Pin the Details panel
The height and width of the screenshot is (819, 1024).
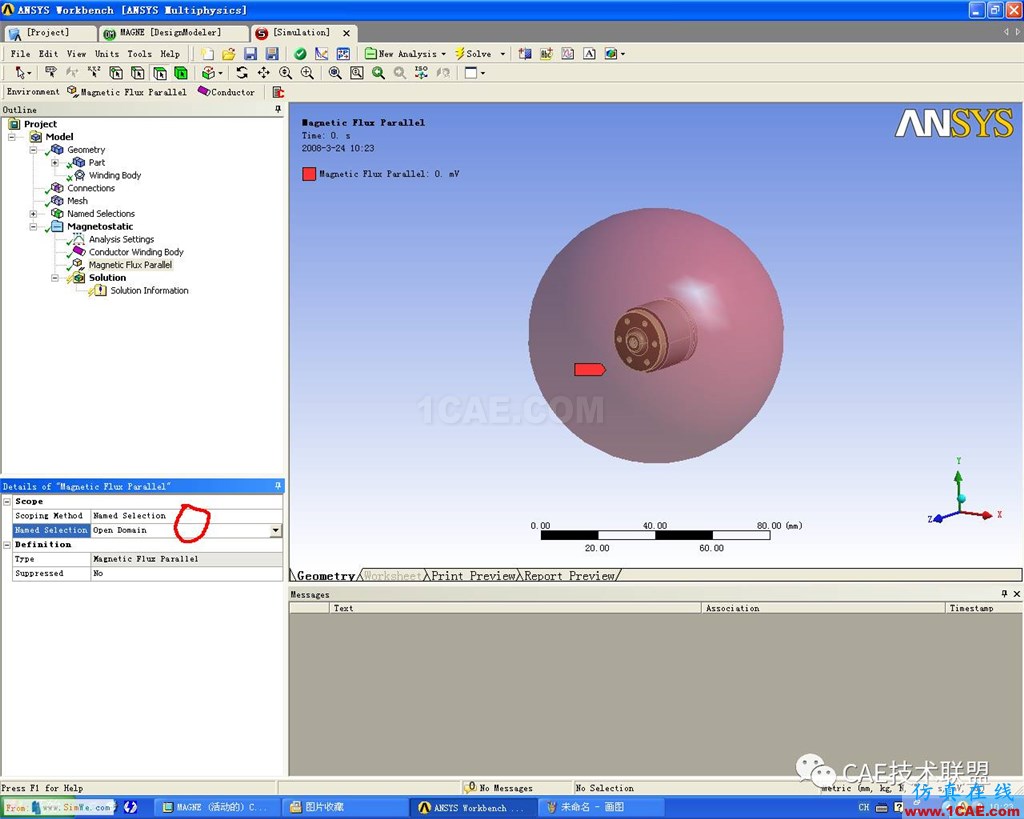[278, 486]
